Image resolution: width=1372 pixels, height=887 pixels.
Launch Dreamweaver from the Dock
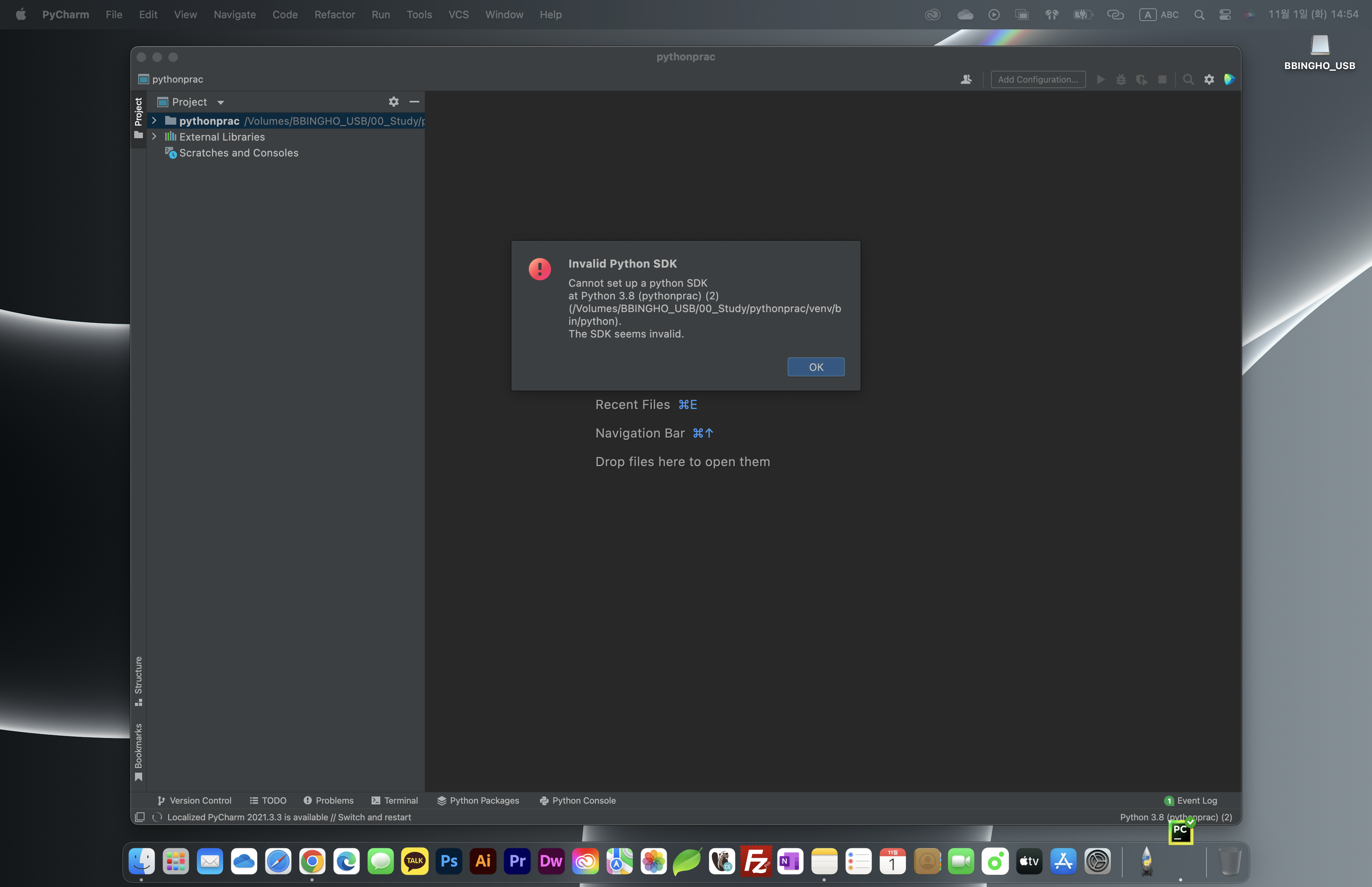pyautogui.click(x=551, y=862)
